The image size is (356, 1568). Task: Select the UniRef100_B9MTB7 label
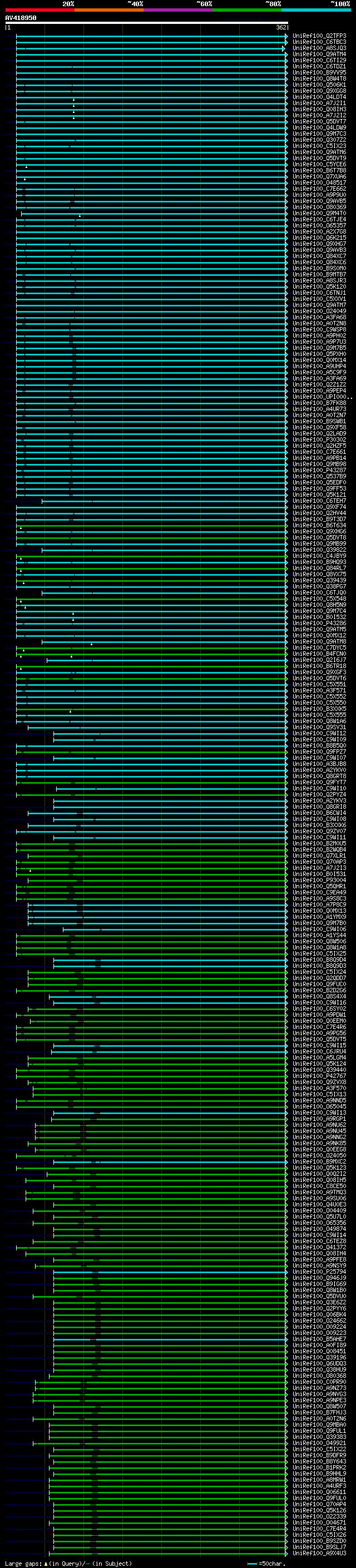319,275
